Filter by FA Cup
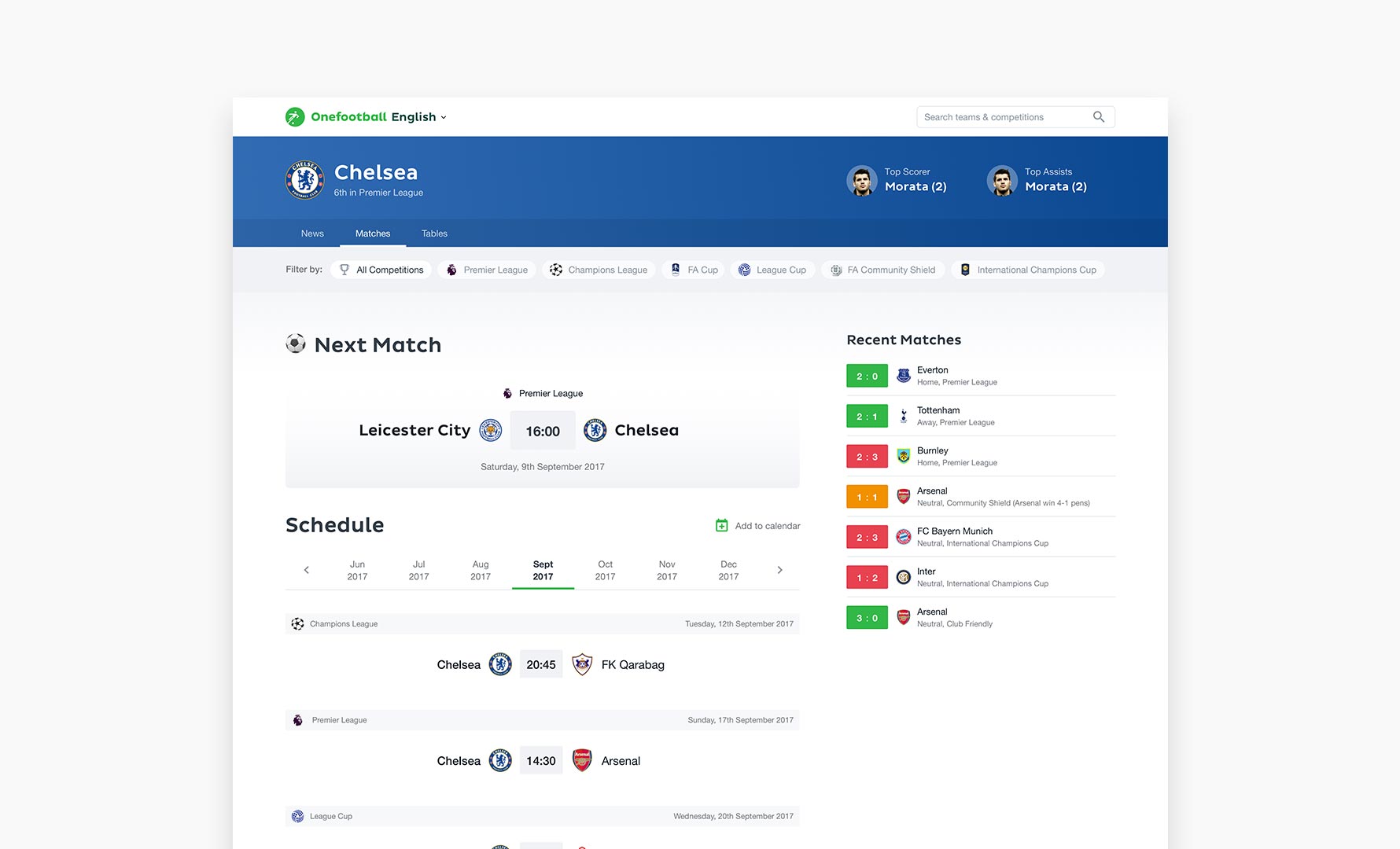 pyautogui.click(x=694, y=270)
